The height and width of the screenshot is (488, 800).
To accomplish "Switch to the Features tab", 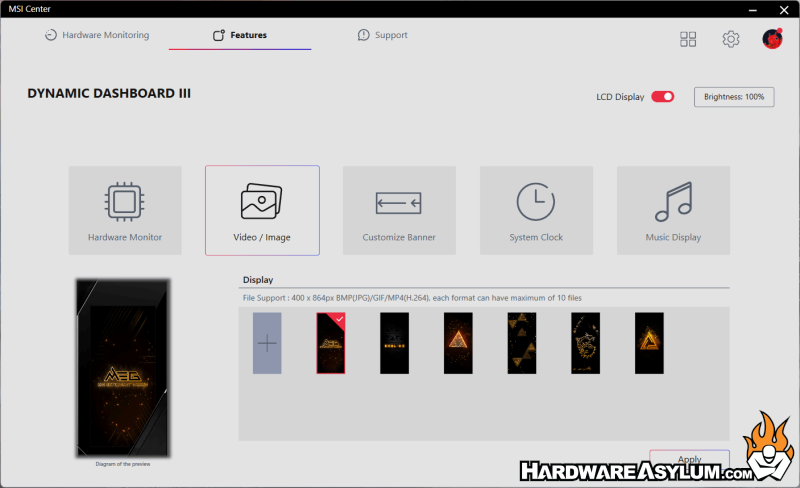I will [240, 35].
